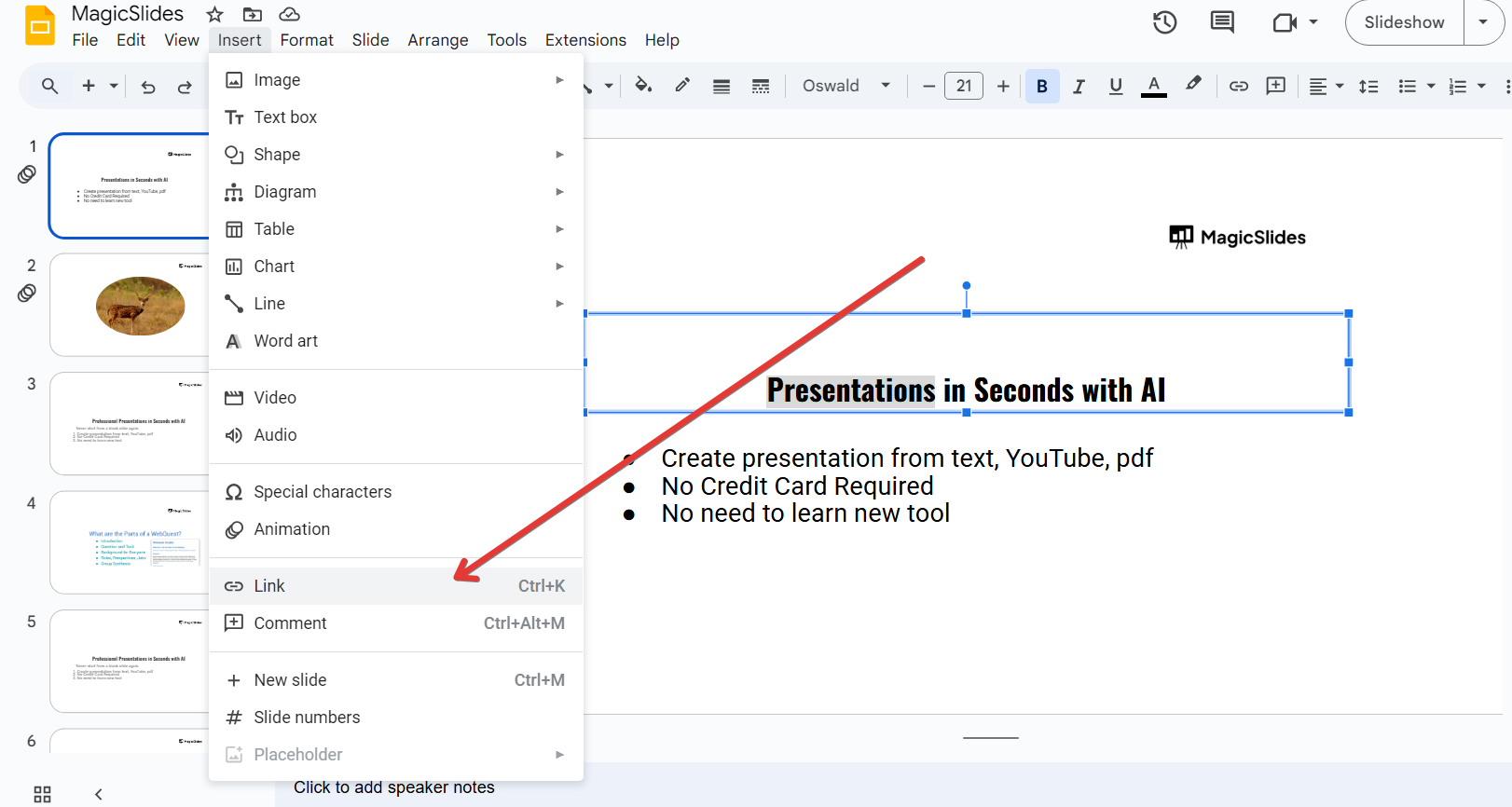Open the Format menu

click(x=307, y=40)
